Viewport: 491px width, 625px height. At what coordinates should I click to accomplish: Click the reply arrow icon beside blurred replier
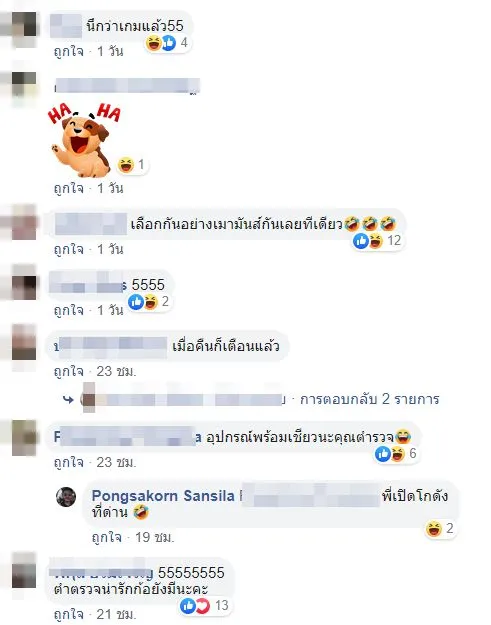(x=69, y=399)
